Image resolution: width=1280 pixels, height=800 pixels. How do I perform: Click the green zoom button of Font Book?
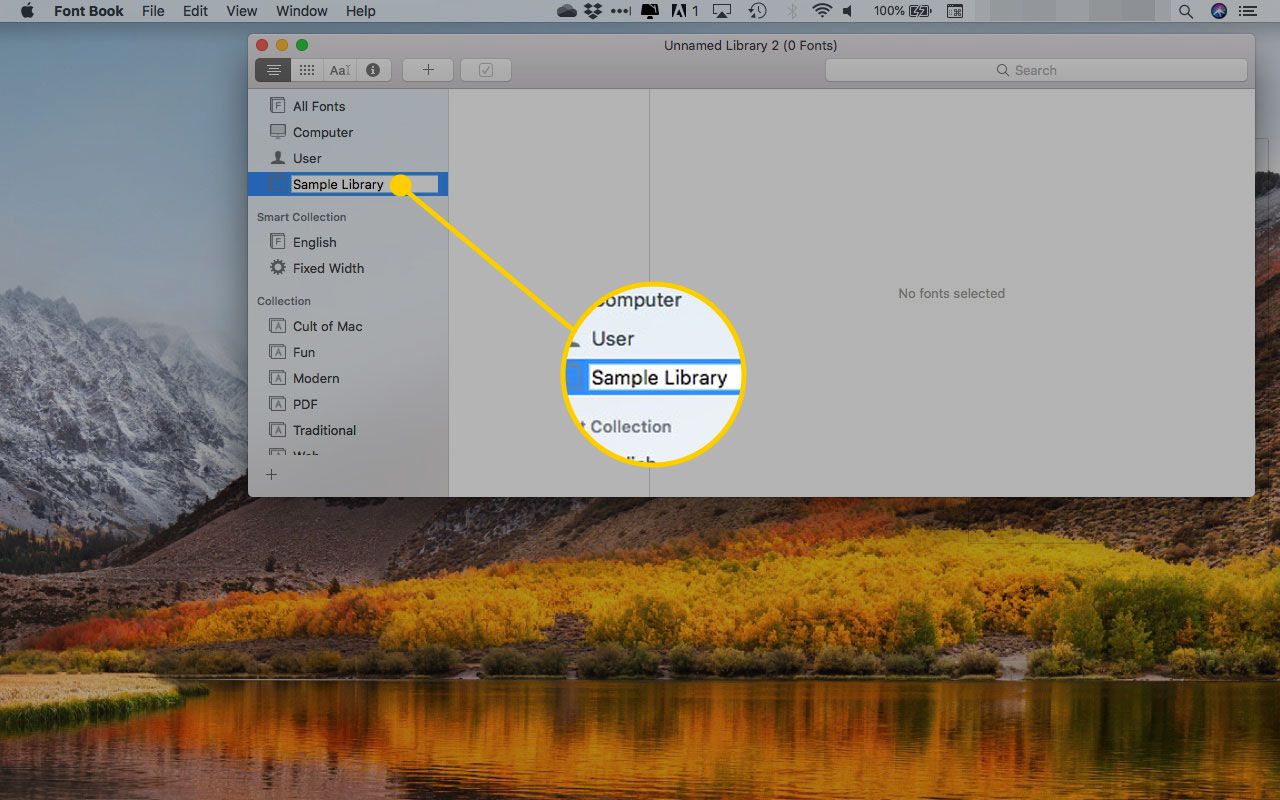[x=302, y=45]
